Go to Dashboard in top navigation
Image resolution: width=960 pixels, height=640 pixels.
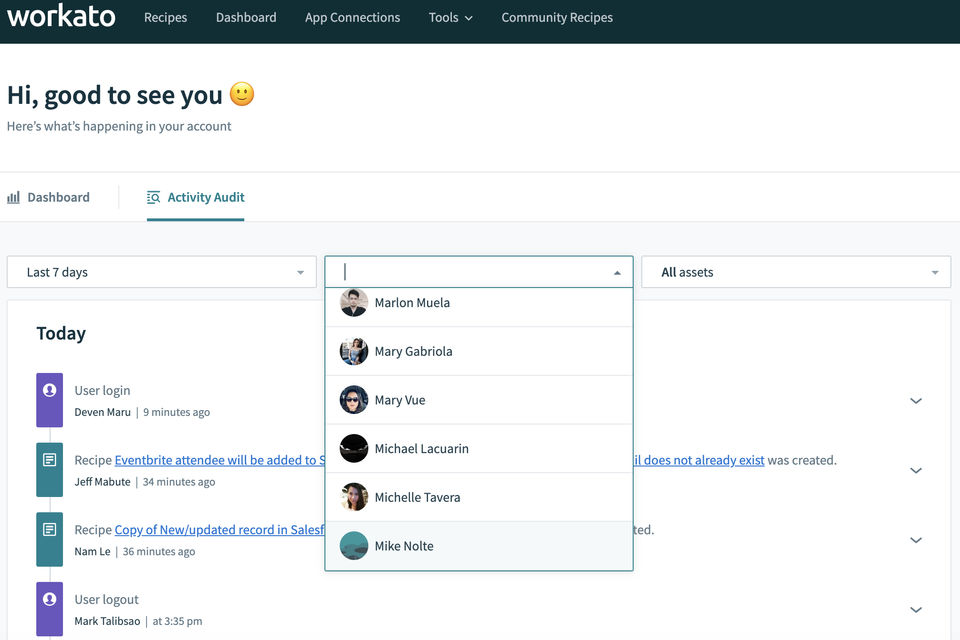tap(246, 18)
